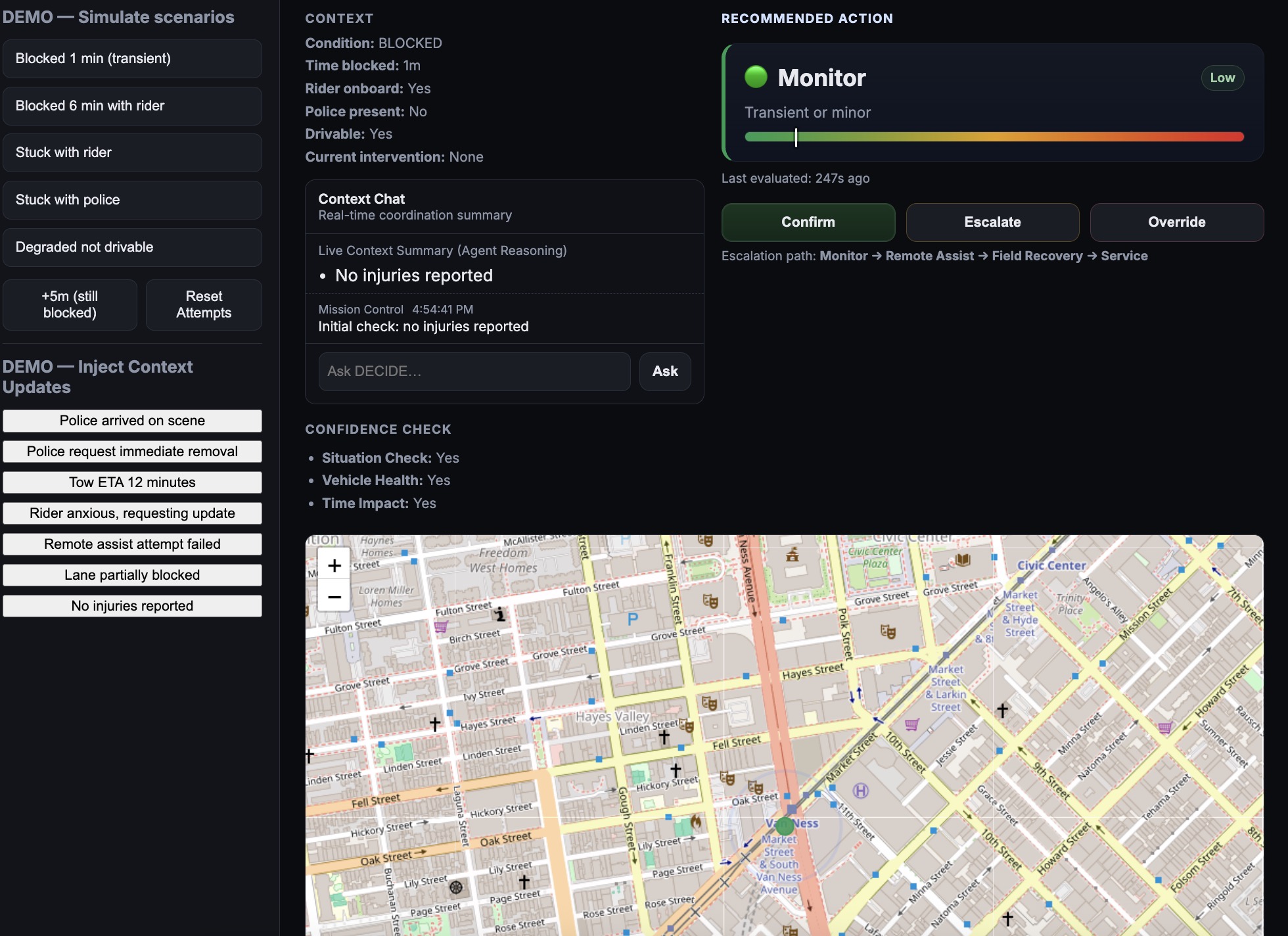
Task: Inject Tow ETA 12 minutes update
Action: 132,482
